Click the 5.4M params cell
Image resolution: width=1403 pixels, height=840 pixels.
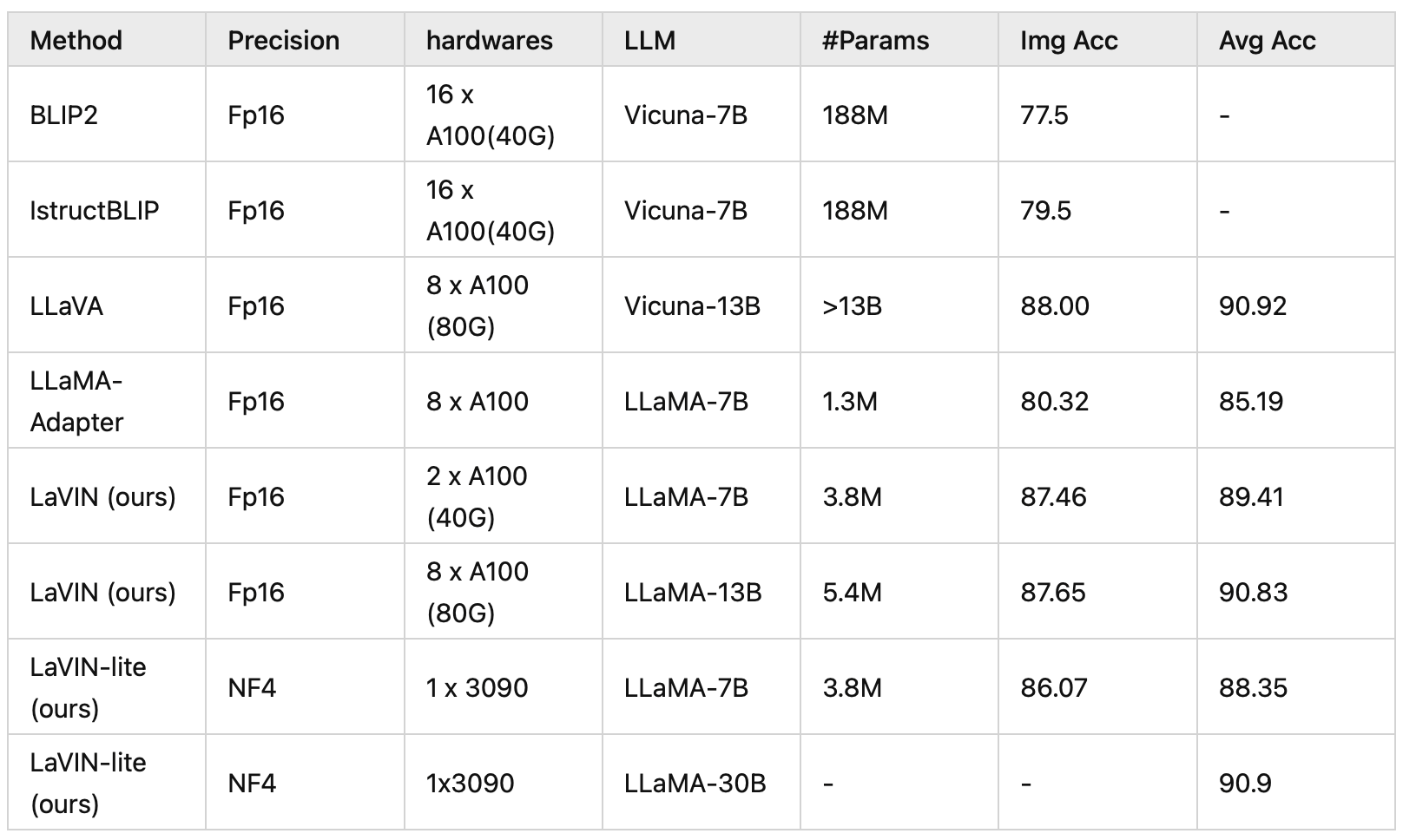point(852,593)
